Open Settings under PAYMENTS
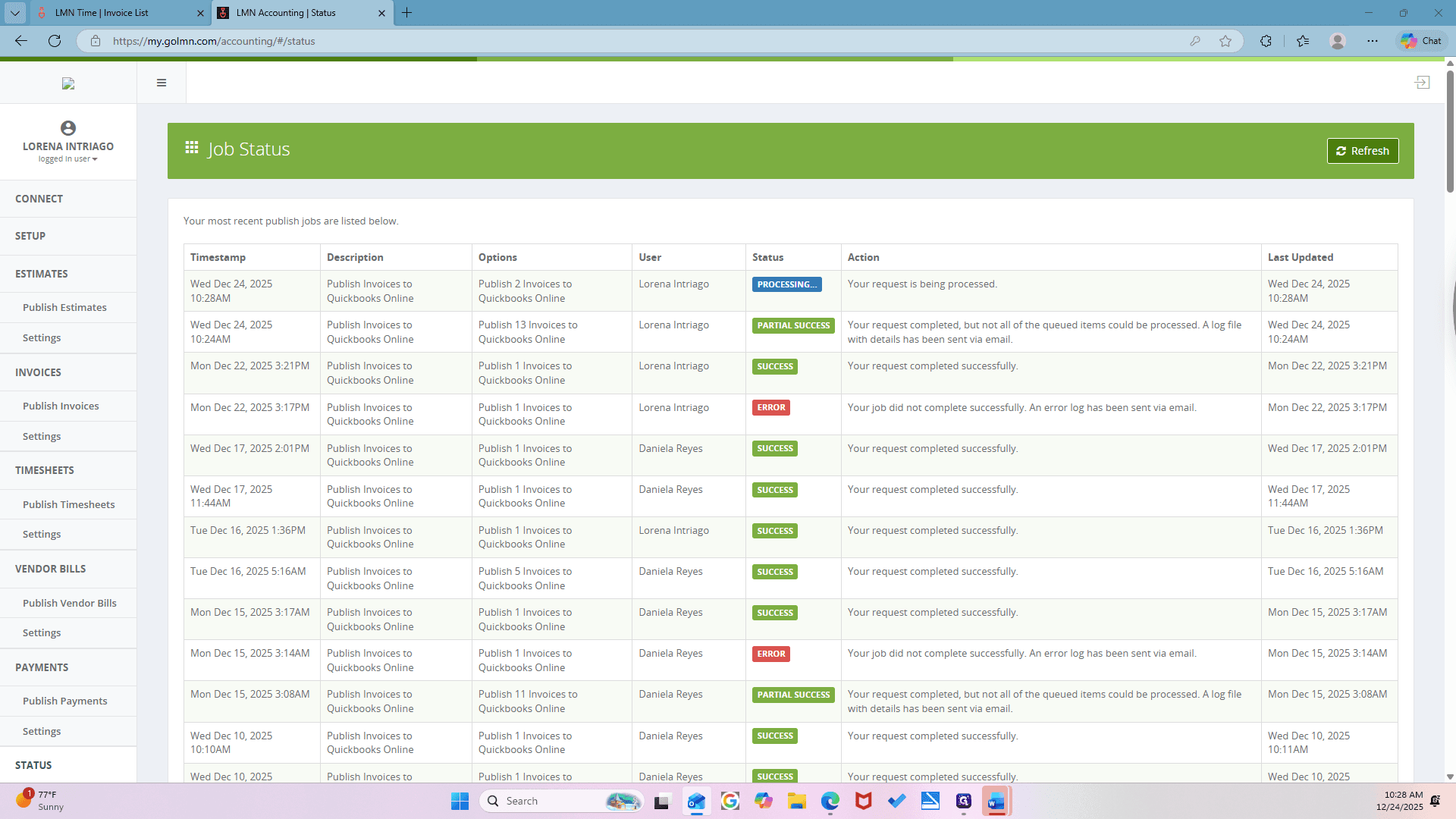Screen dimensions: 1456x819 point(42,731)
